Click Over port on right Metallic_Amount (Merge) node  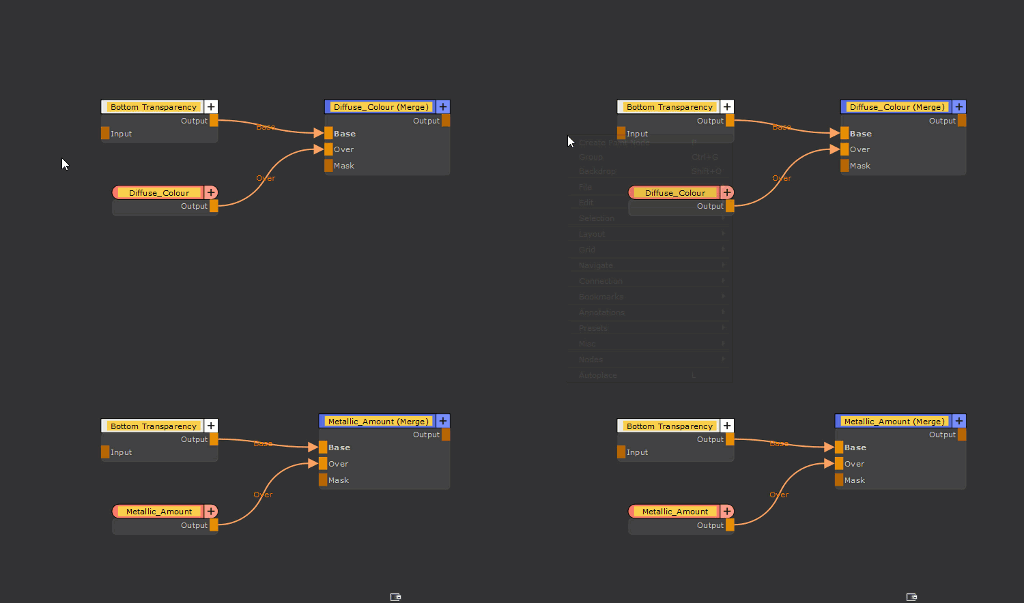pyautogui.click(x=839, y=464)
